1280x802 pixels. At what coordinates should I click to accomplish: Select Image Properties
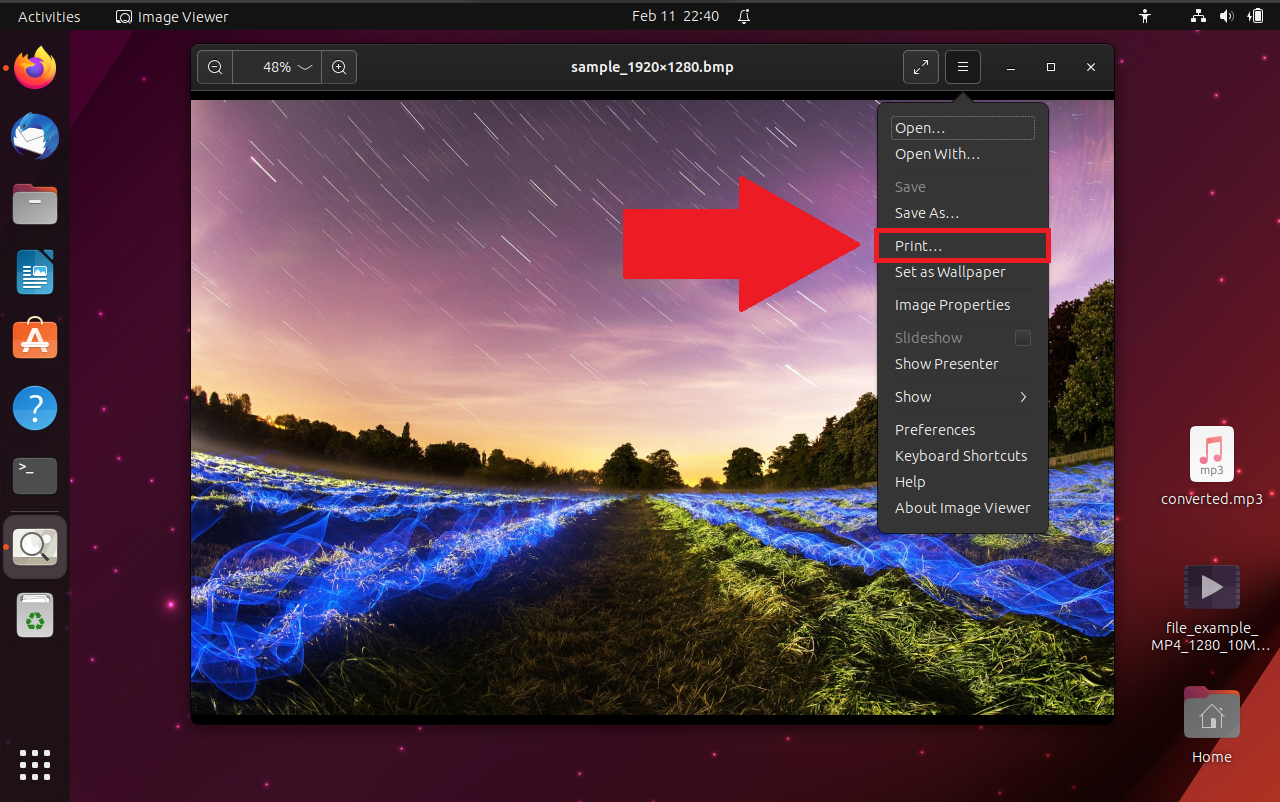(952, 304)
